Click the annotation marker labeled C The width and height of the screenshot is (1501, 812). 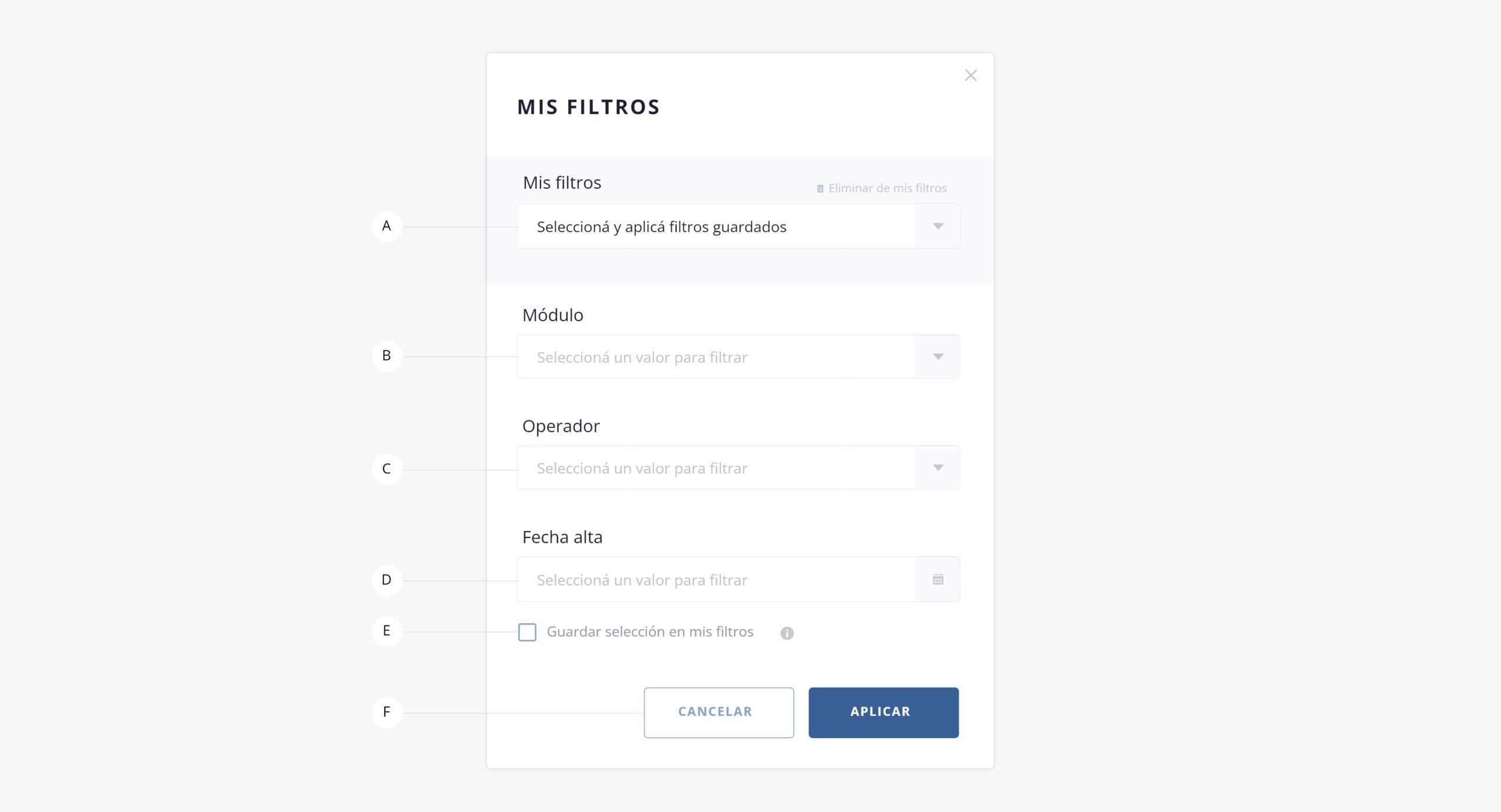click(387, 469)
